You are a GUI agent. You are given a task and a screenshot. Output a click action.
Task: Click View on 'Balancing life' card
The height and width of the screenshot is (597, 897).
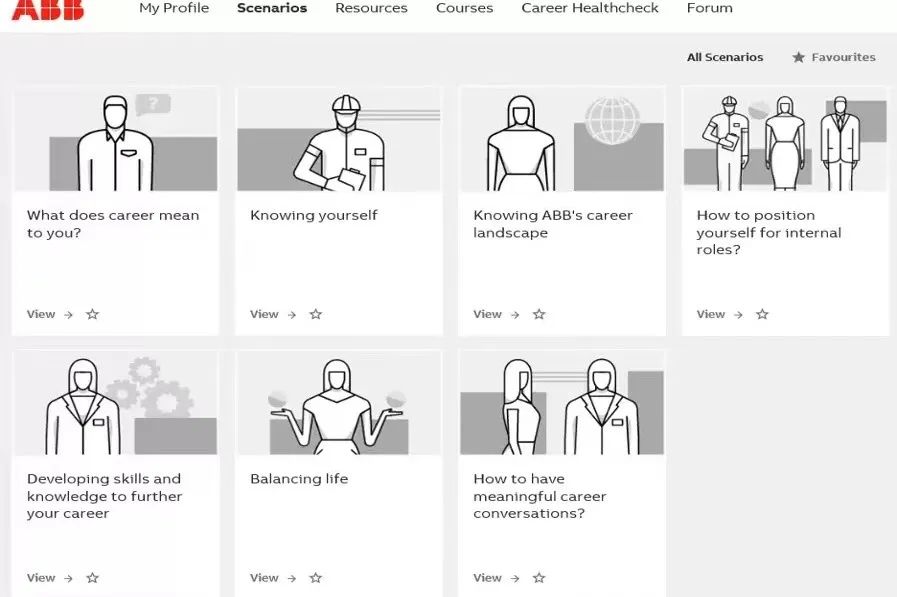(x=264, y=578)
